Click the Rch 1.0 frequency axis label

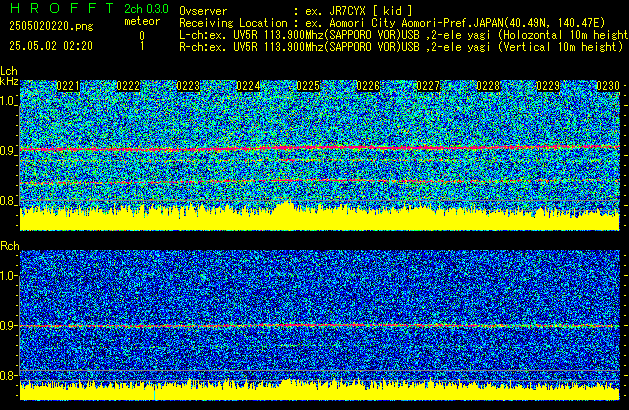click(8, 276)
